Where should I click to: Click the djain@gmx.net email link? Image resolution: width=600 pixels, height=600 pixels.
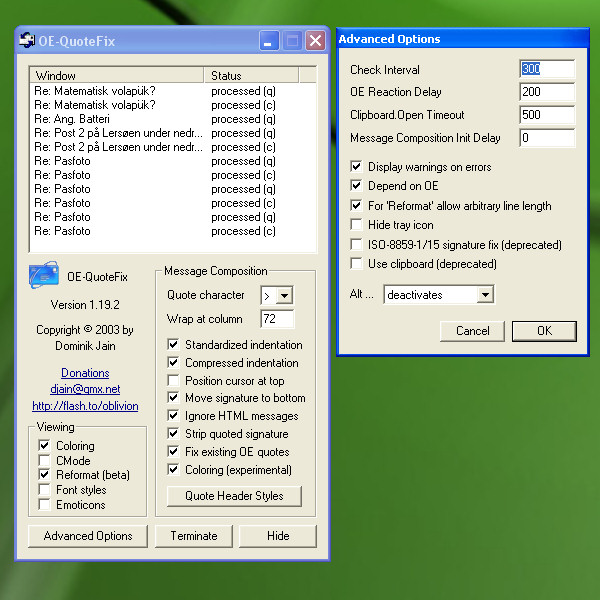point(85,389)
